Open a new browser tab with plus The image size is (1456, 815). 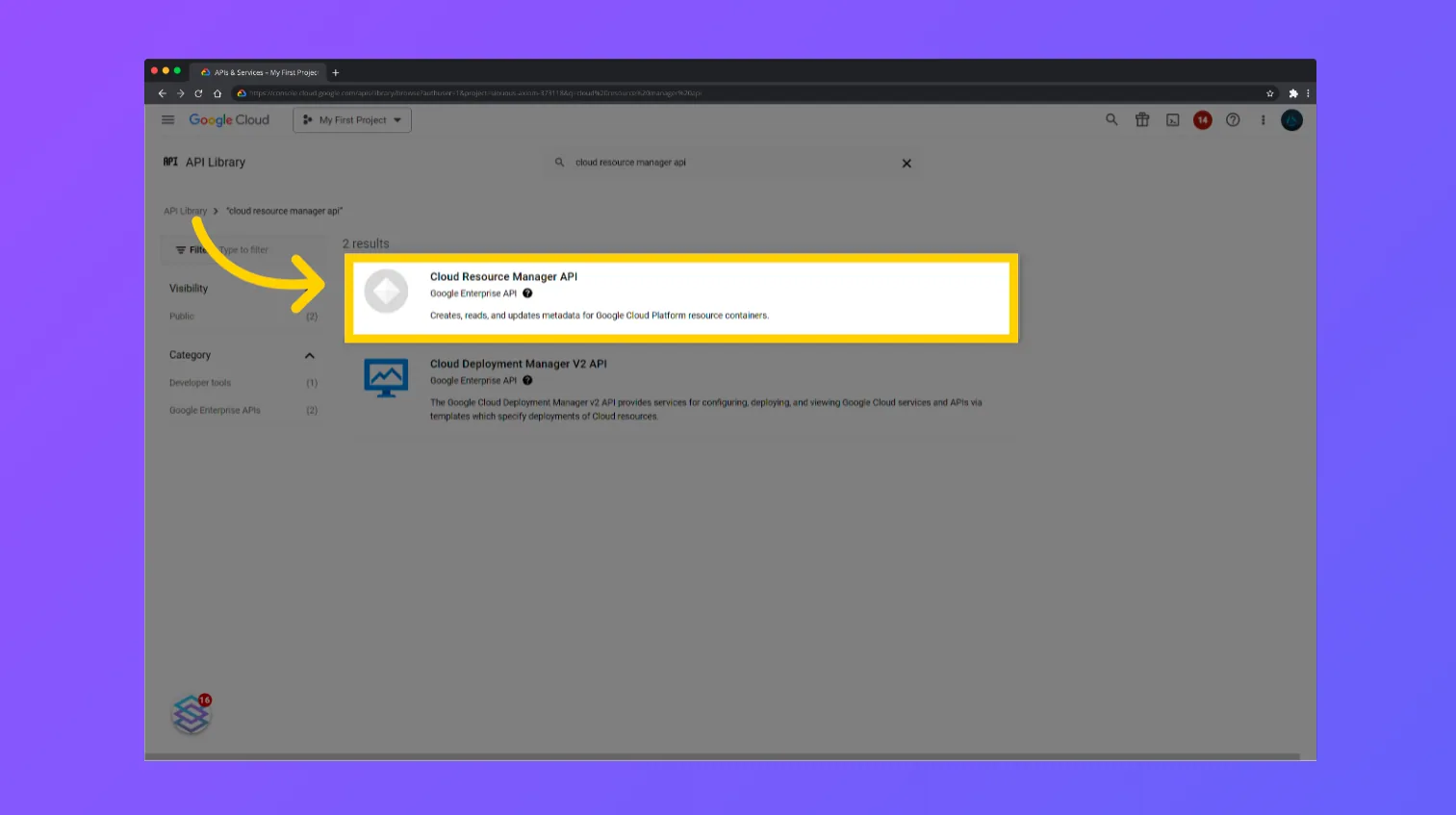click(x=336, y=72)
